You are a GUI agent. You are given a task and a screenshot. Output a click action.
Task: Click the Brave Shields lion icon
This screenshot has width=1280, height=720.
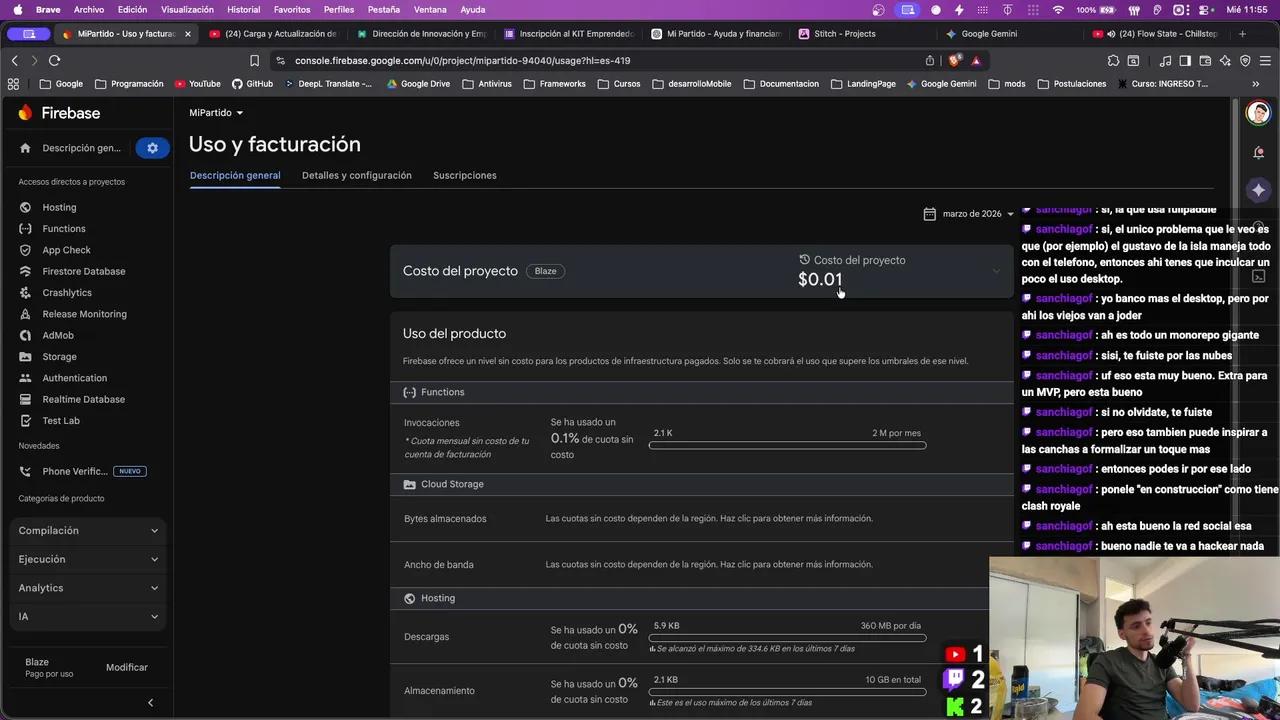pyautogui.click(x=954, y=60)
